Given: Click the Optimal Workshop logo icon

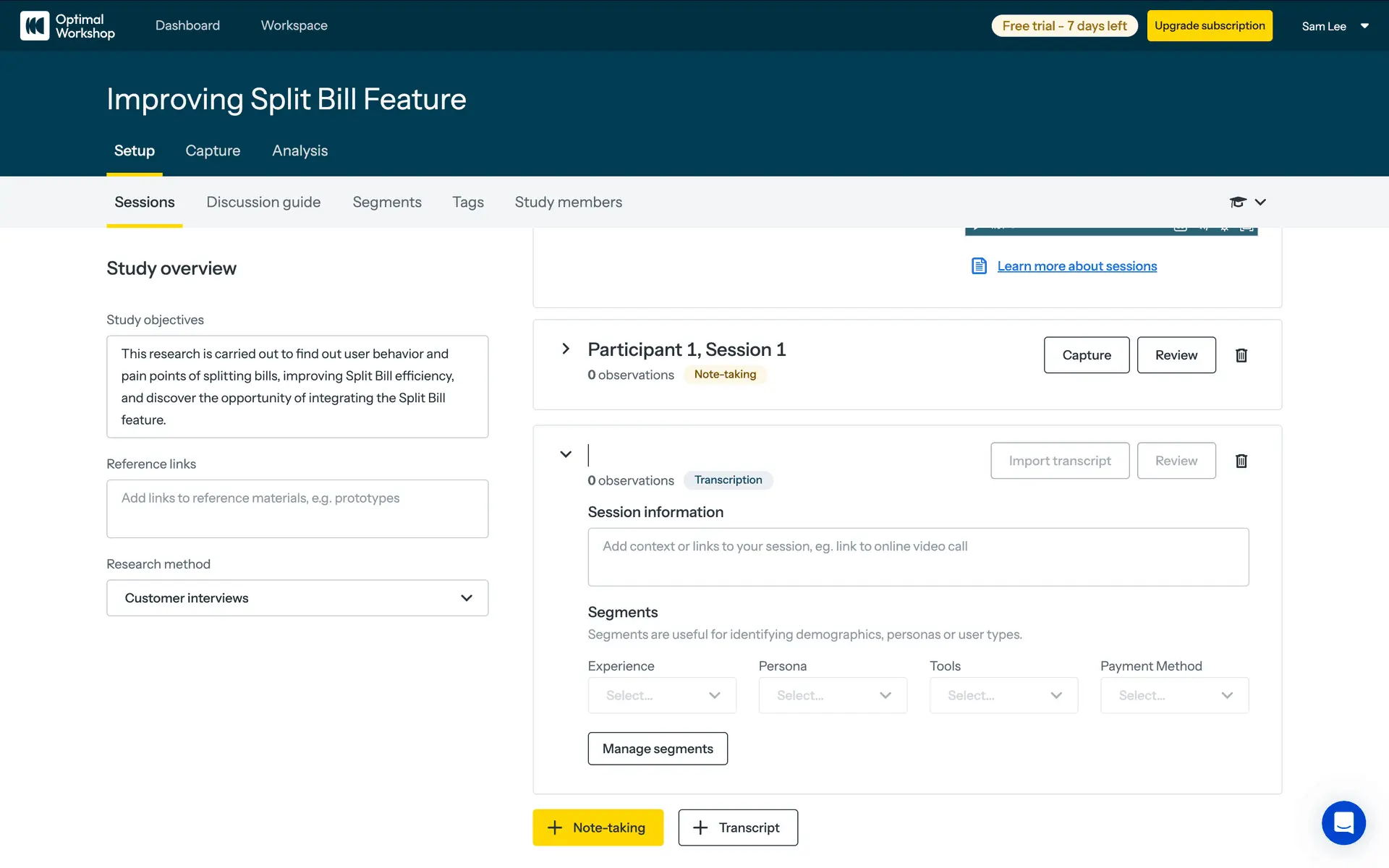Looking at the screenshot, I should point(35,25).
